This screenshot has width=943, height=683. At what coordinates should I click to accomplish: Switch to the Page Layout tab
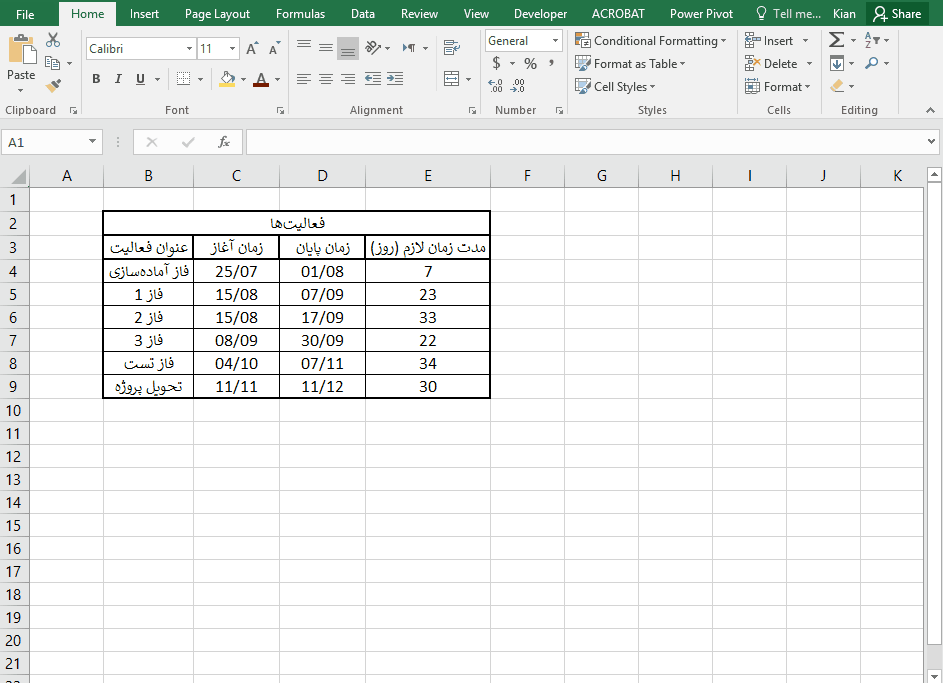click(217, 14)
